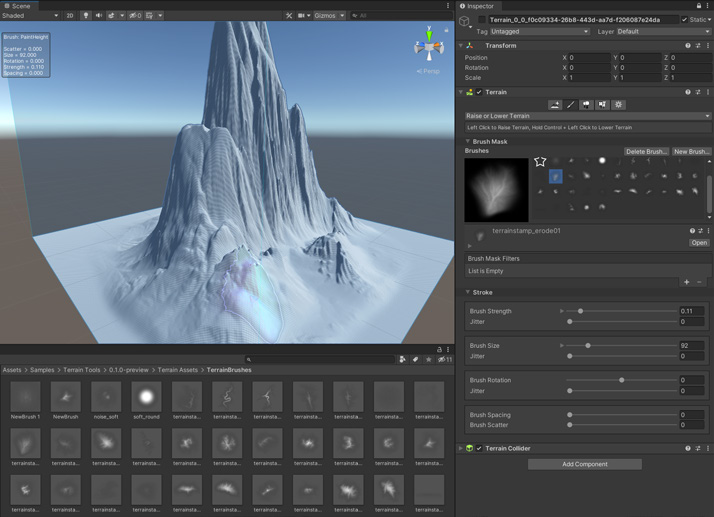The height and width of the screenshot is (517, 714).
Task: Save search as favorite star in Project
Action: coord(428,359)
